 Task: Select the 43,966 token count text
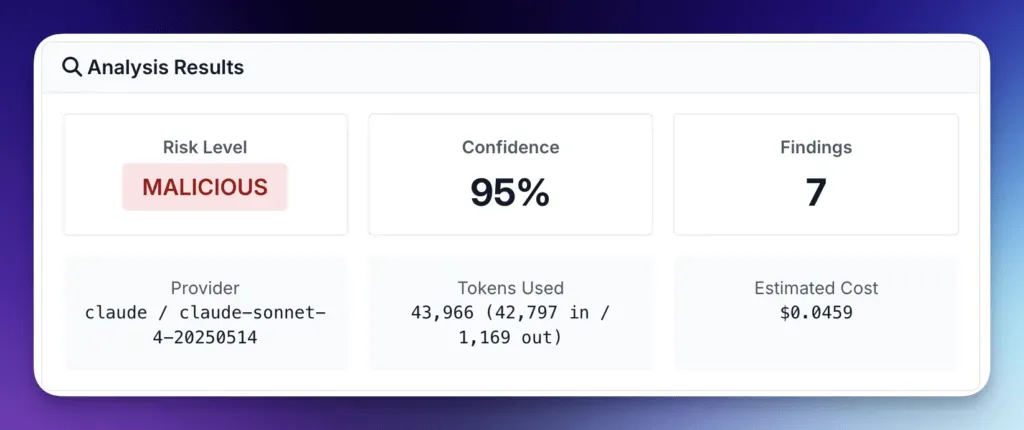(442, 312)
